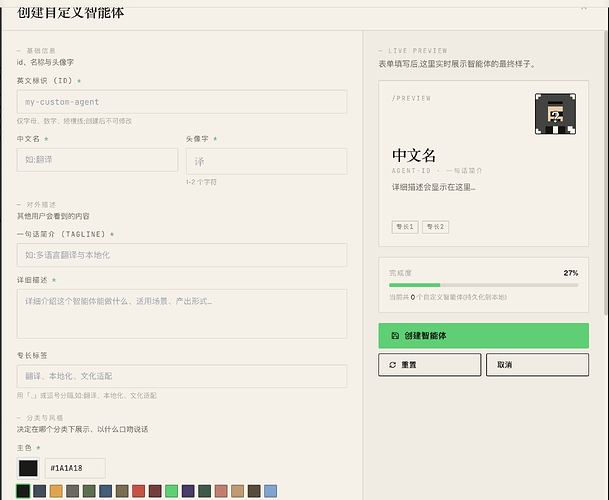Image resolution: width=609 pixels, height=500 pixels.
Task: Select the black preset swatch with green outline
Action: [x=23, y=491]
